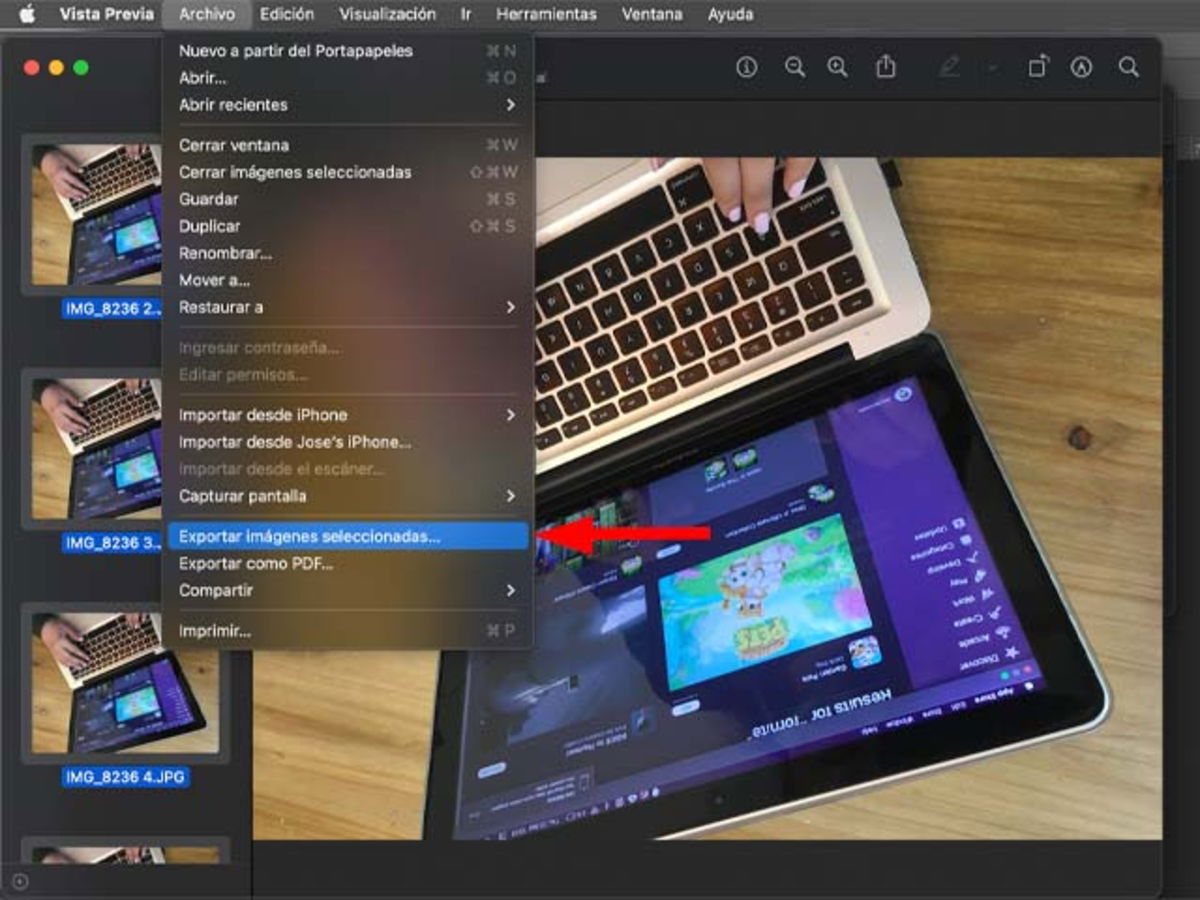Open the Ayuda menu
This screenshot has height=900, width=1200.
point(730,14)
